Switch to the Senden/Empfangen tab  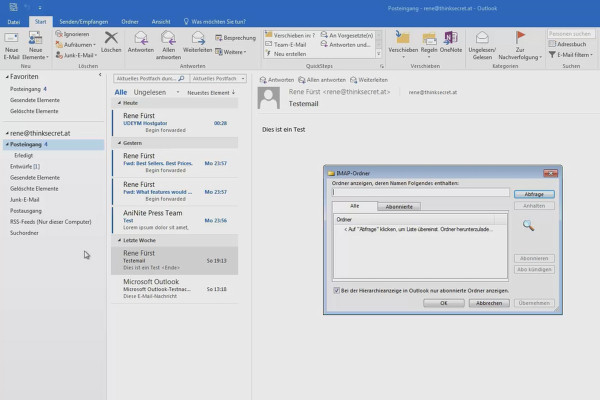(83, 22)
